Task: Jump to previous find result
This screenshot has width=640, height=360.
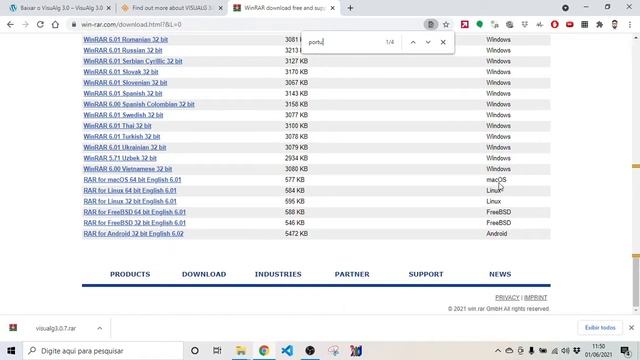Action: 413,42
